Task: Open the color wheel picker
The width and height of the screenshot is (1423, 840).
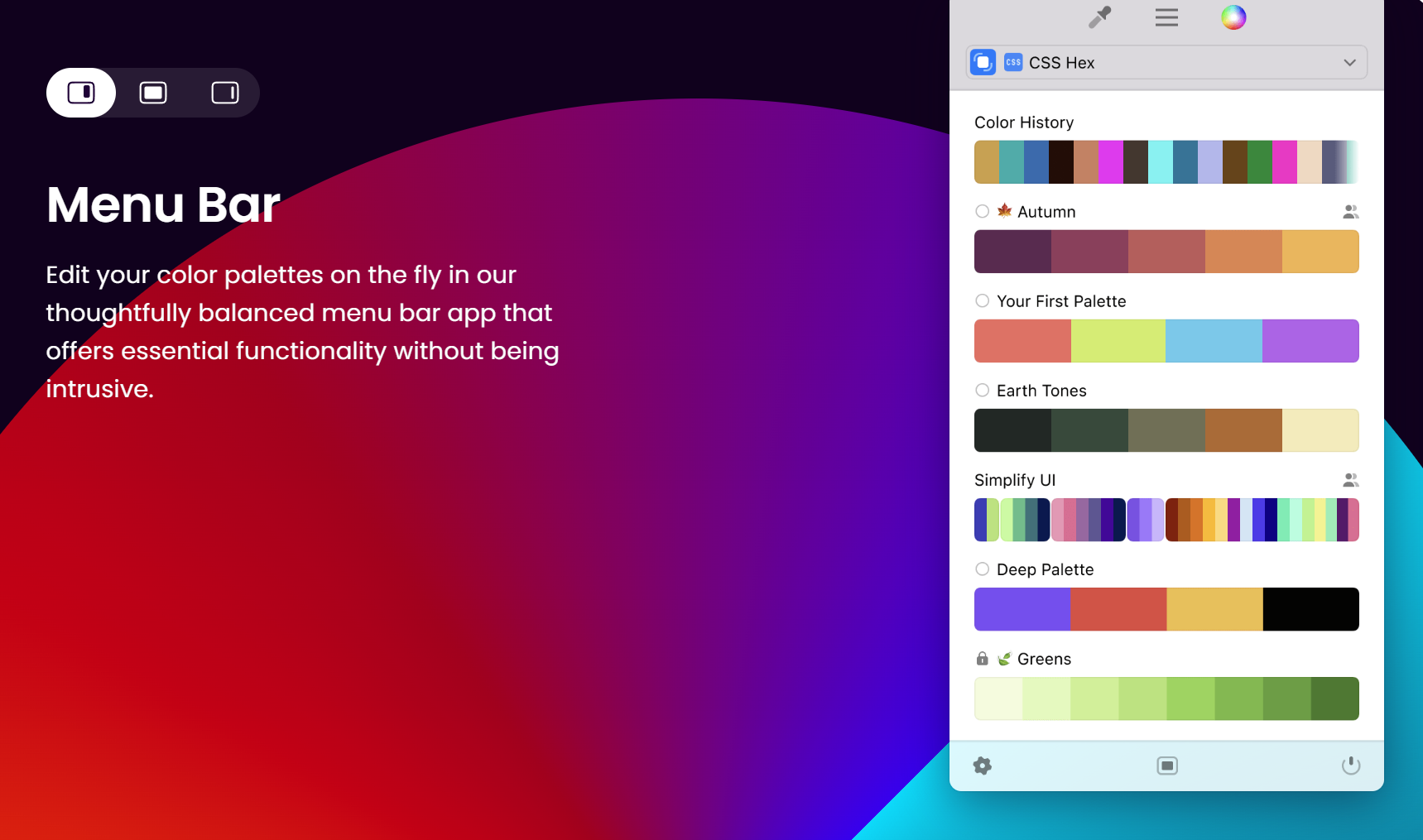Action: [1233, 17]
